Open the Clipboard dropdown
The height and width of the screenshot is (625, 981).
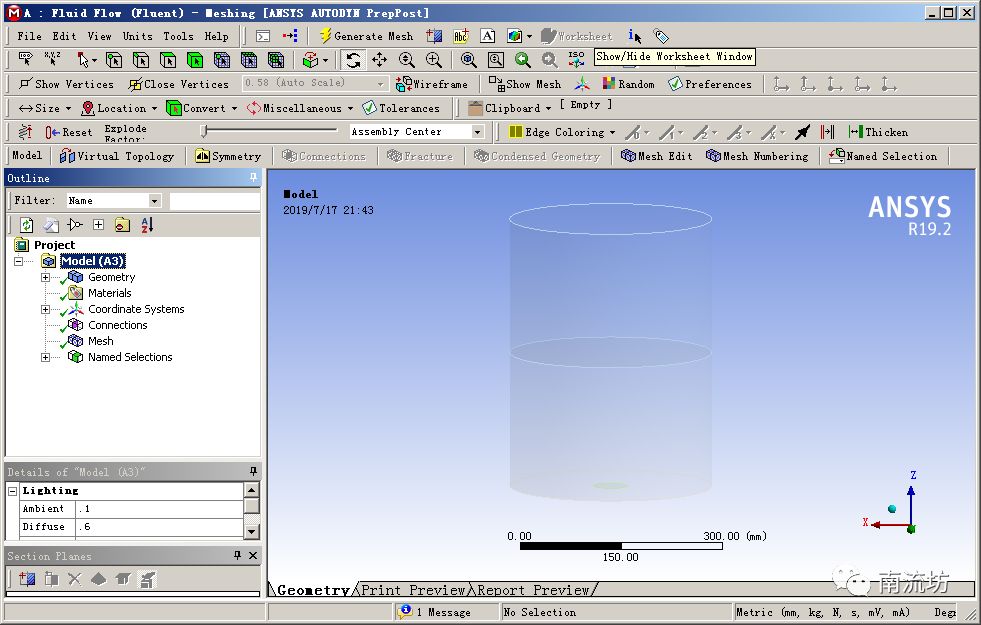(511, 108)
